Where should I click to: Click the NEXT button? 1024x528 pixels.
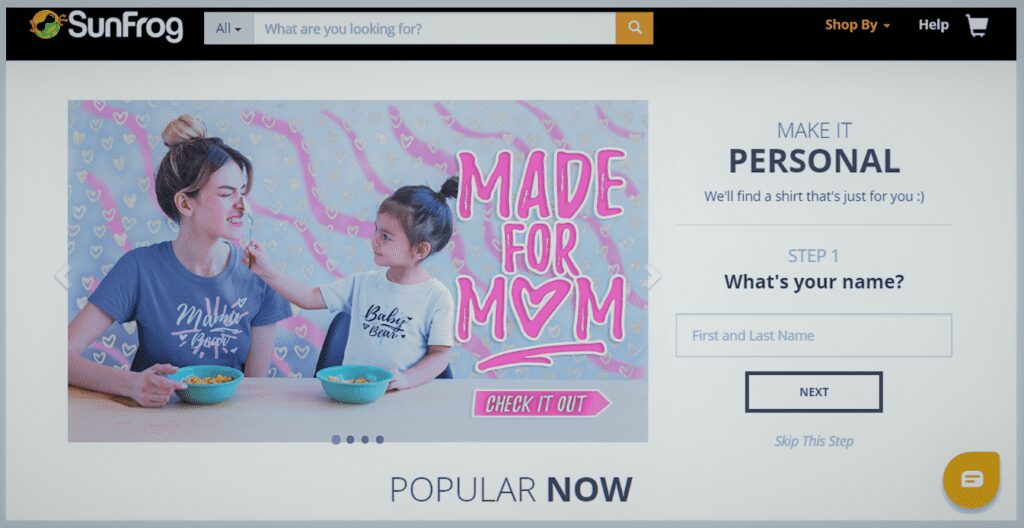point(814,392)
